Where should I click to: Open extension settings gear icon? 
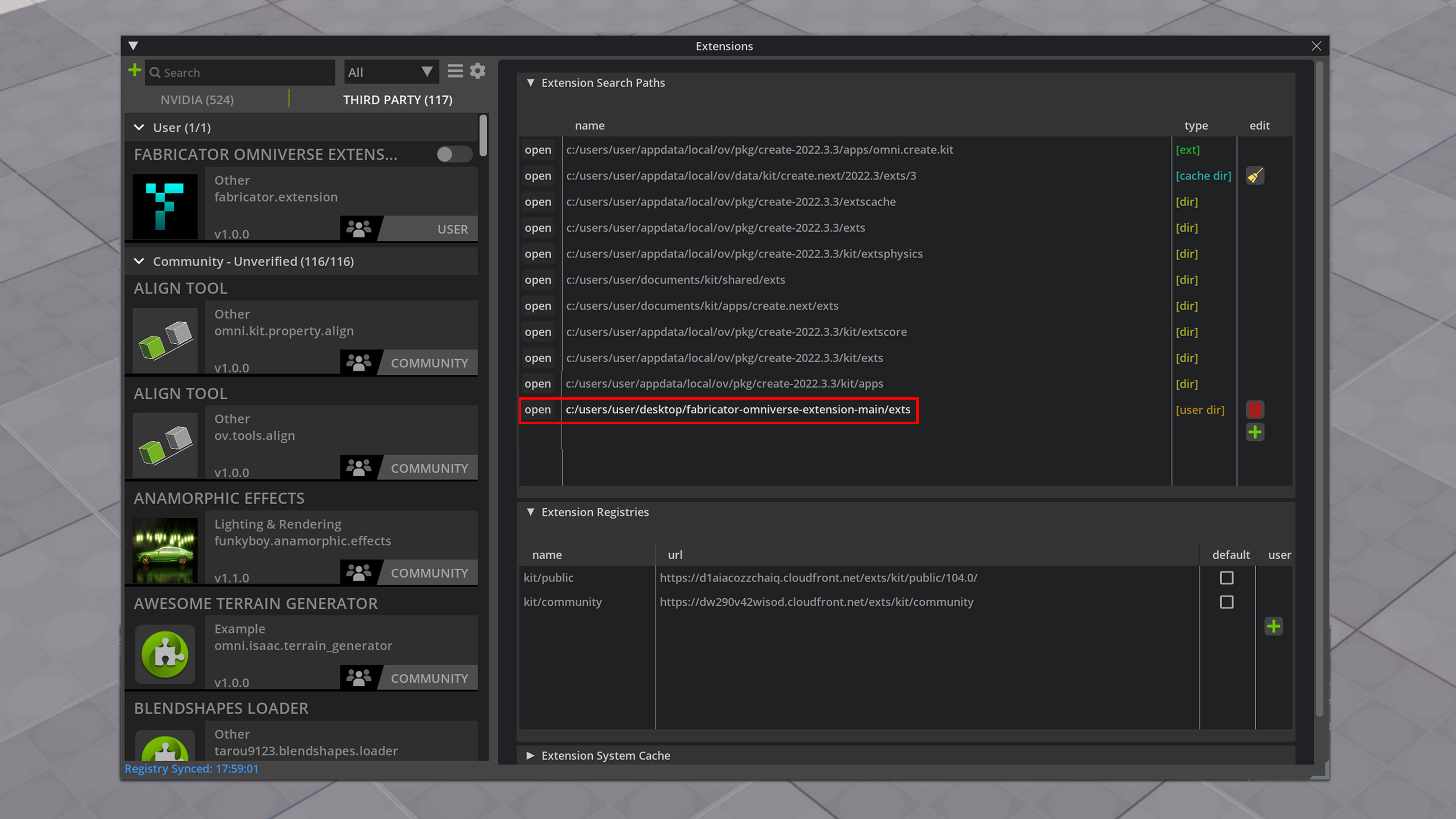(478, 71)
